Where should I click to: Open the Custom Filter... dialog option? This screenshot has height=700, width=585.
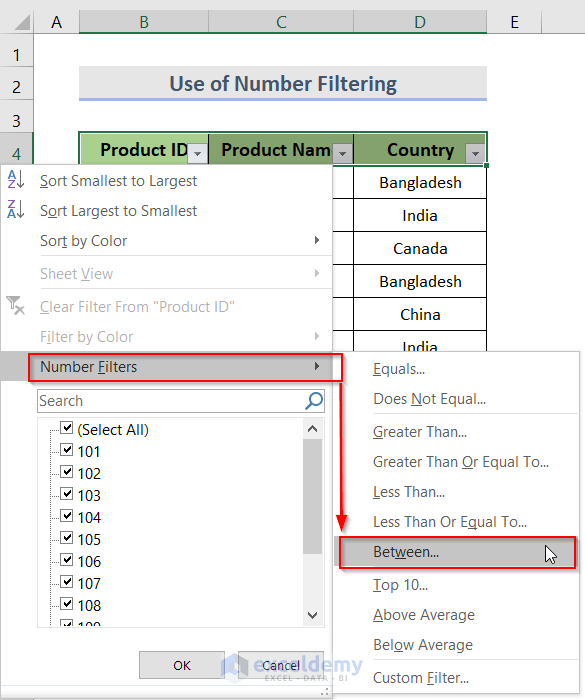pyautogui.click(x=456, y=678)
